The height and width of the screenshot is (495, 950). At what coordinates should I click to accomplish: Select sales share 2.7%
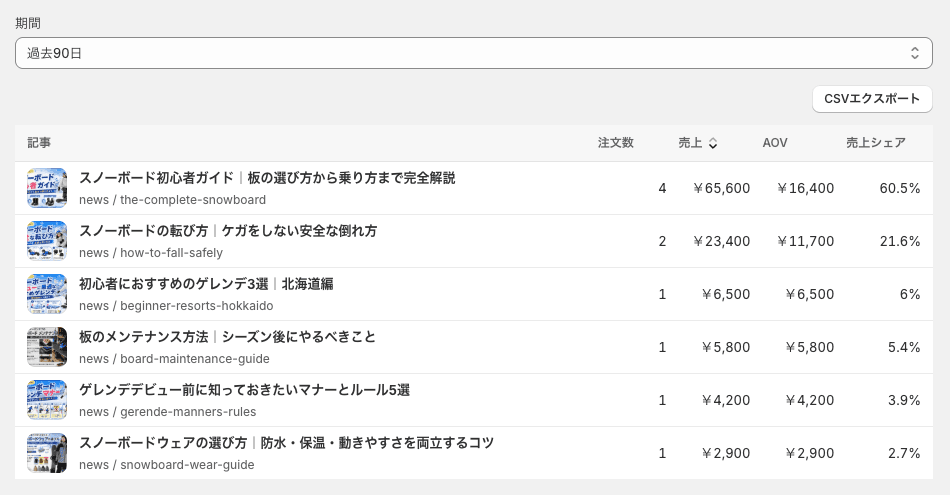click(x=904, y=453)
